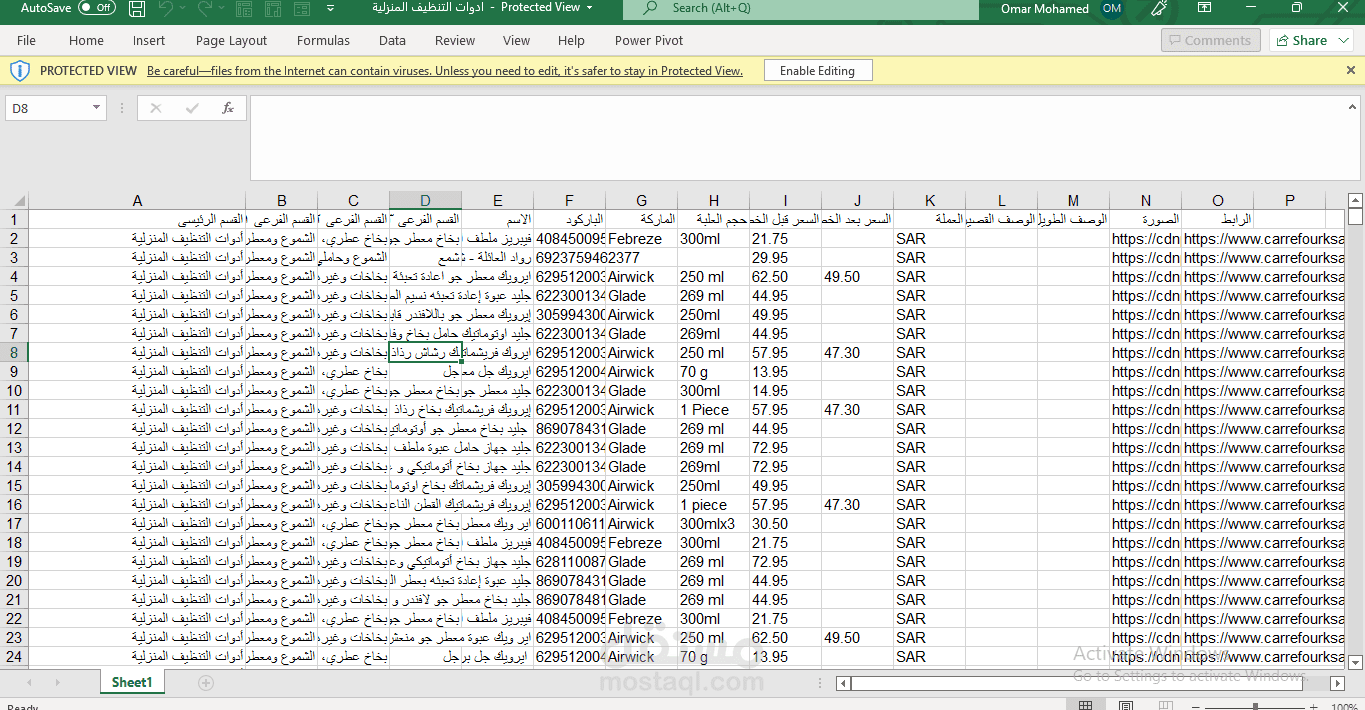Click the next sheet navigation arrow
Screen dimensions: 1365x710
click(x=57, y=683)
